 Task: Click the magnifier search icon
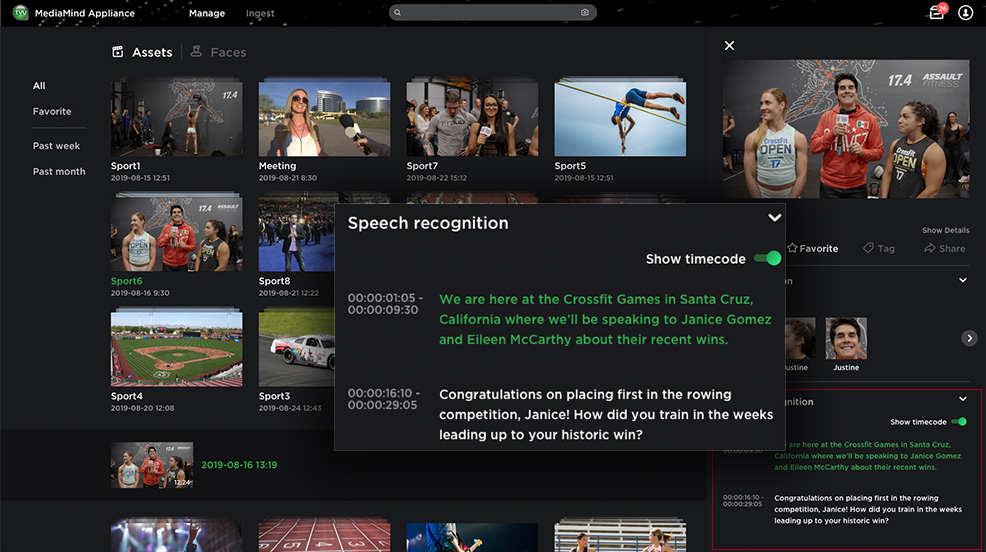(x=397, y=13)
